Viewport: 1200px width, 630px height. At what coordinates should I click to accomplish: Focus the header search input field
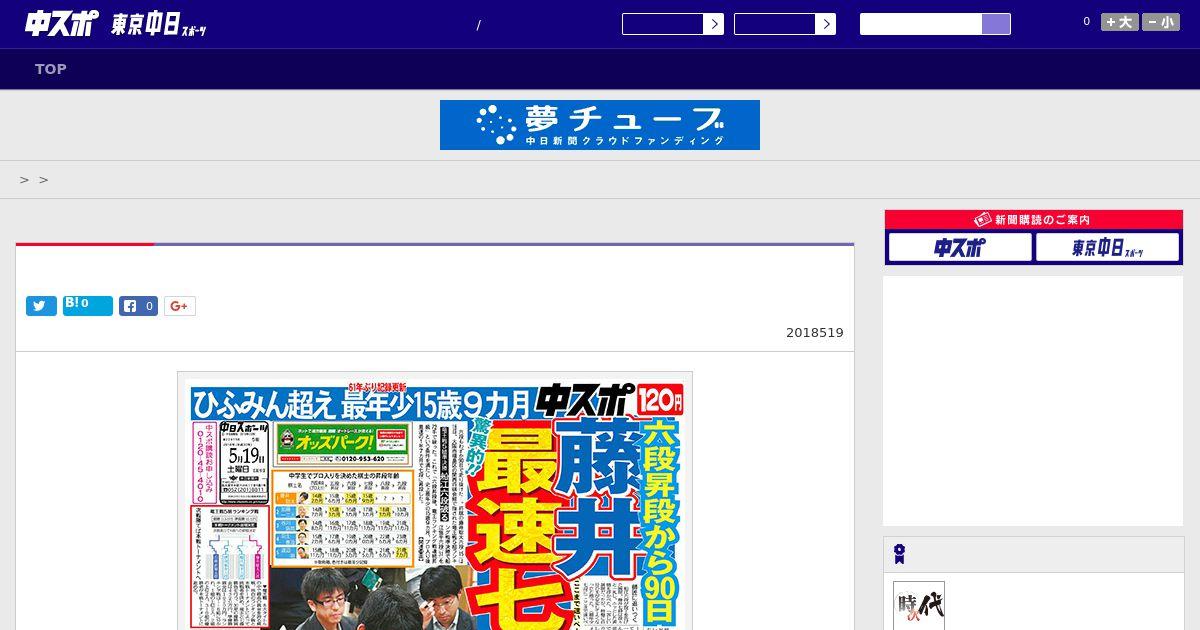[x=921, y=24]
